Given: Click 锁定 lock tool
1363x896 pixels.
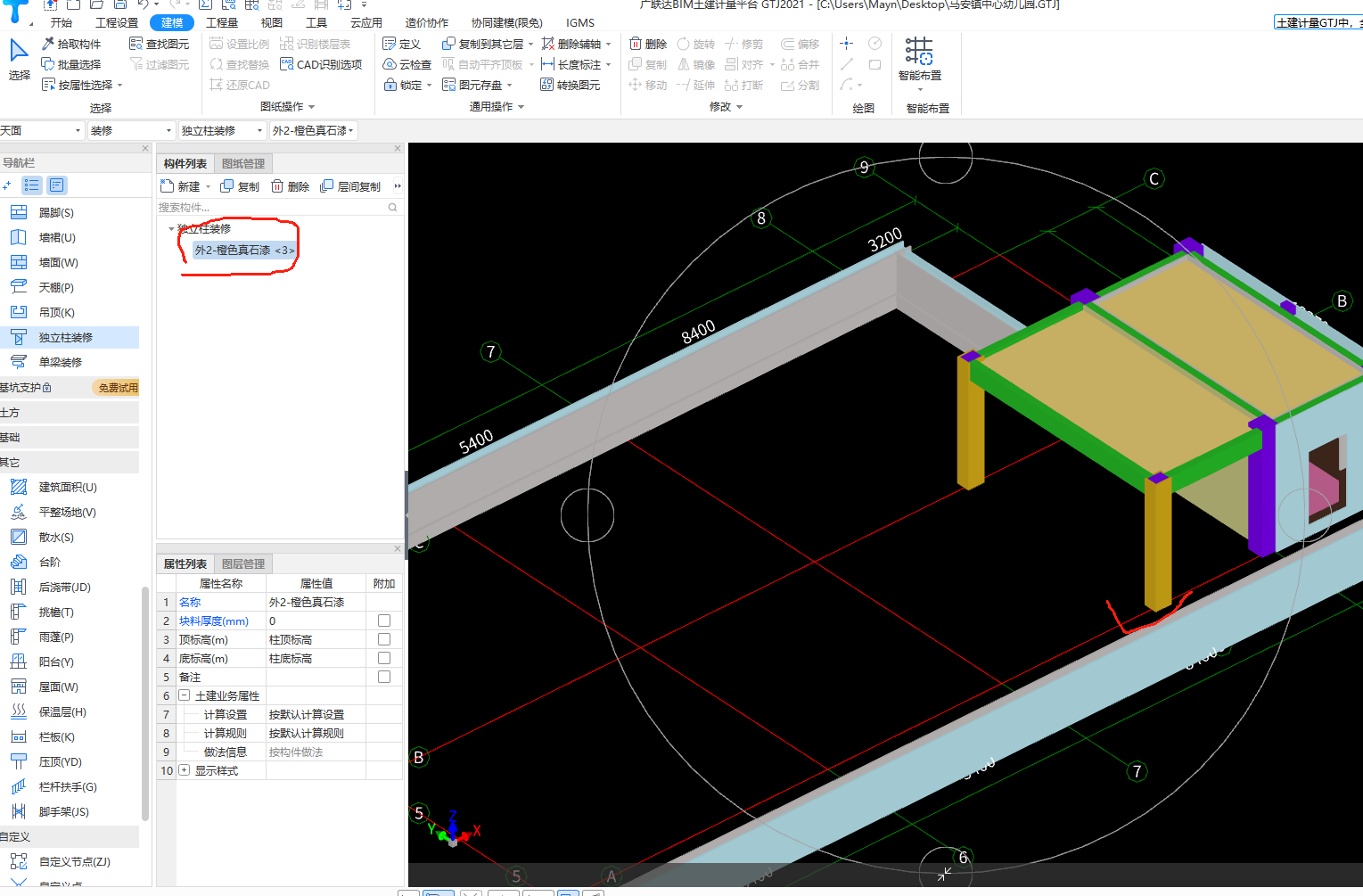Looking at the screenshot, I should tap(404, 85).
